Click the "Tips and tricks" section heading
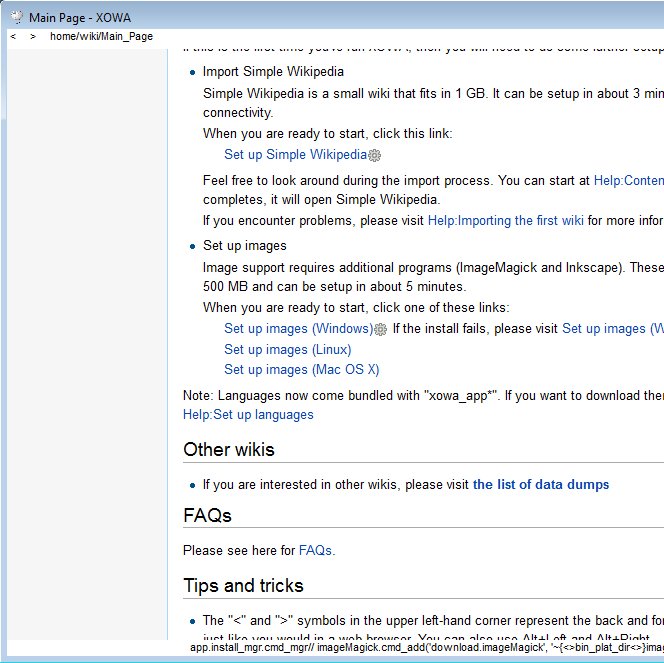 coord(243,586)
